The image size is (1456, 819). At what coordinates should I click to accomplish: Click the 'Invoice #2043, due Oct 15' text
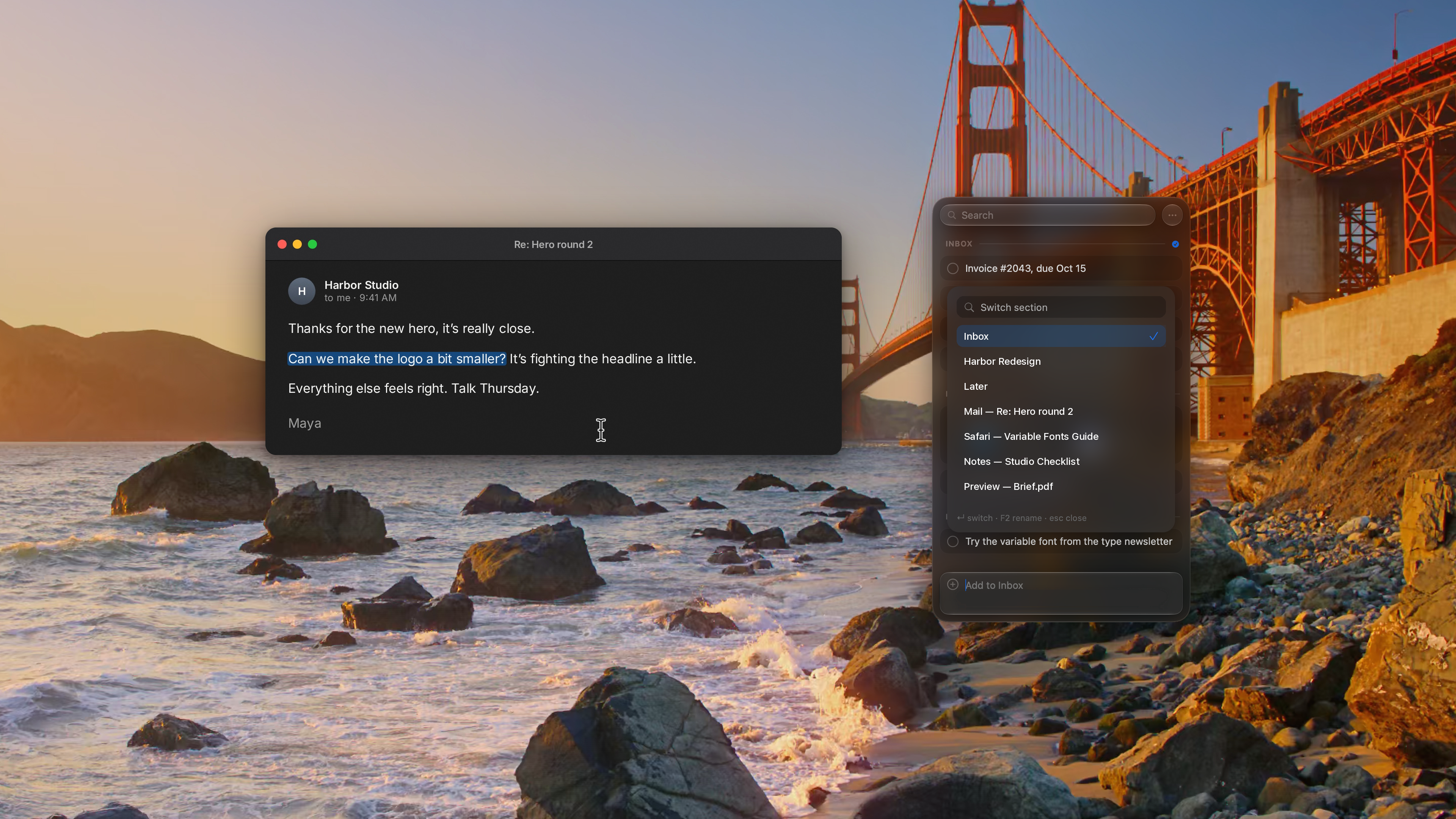click(x=1025, y=268)
